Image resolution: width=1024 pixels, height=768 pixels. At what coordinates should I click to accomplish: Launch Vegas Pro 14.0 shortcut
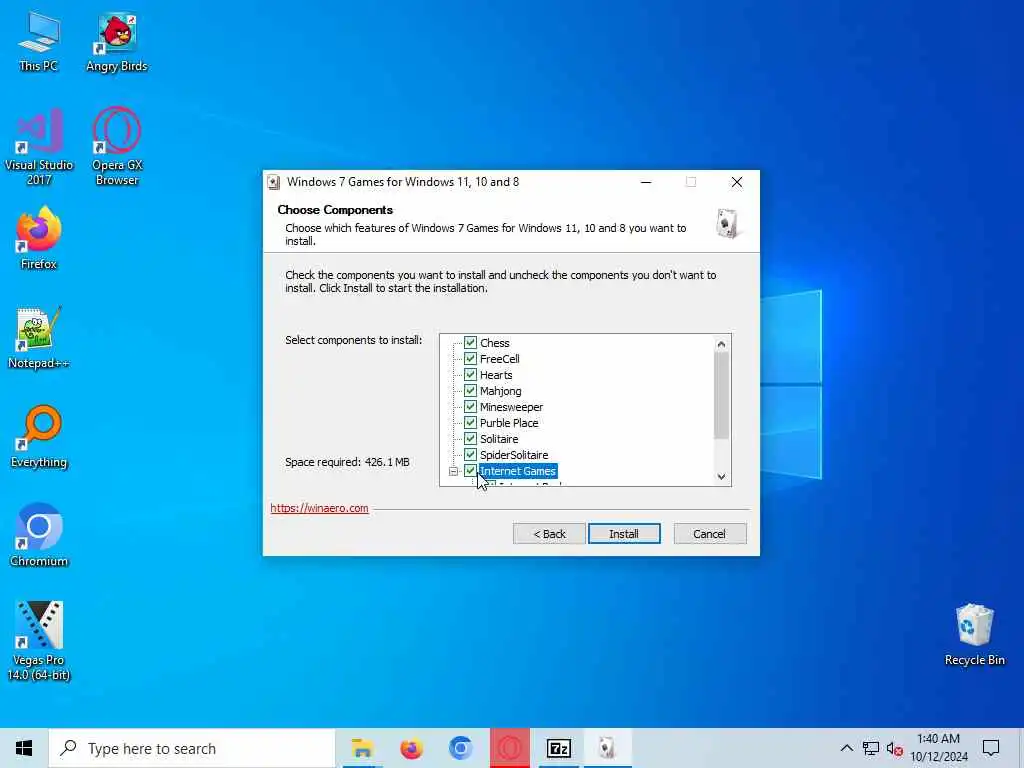point(39,641)
